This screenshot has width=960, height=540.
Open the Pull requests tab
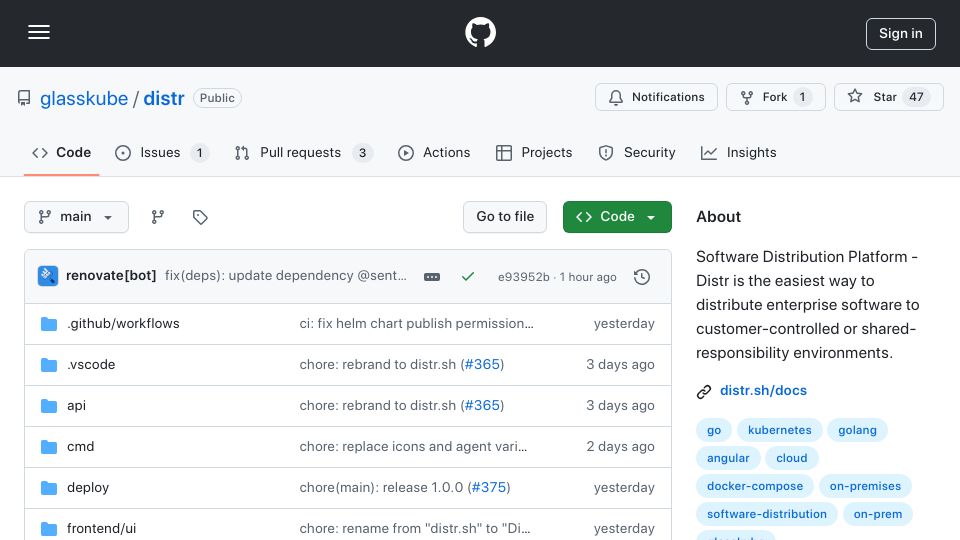coord(303,152)
